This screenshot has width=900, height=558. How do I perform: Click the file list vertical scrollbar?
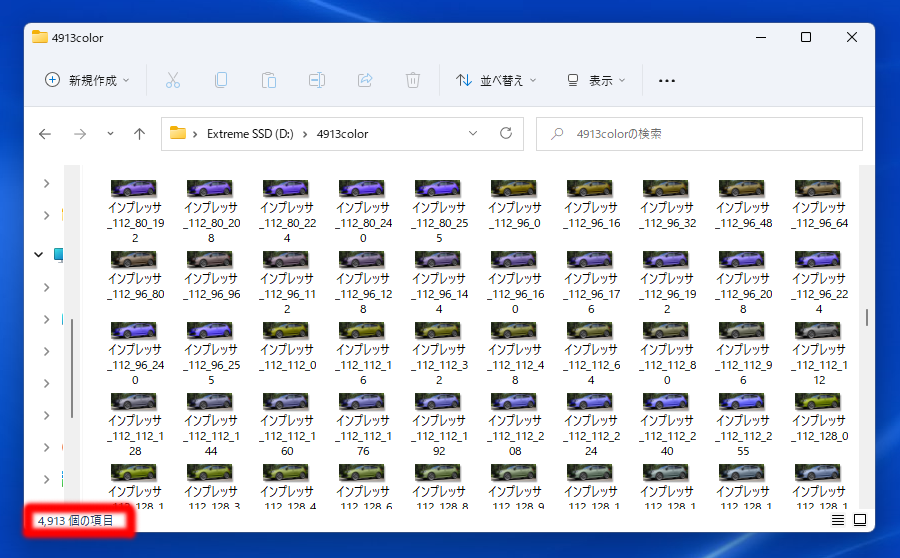tap(867, 317)
